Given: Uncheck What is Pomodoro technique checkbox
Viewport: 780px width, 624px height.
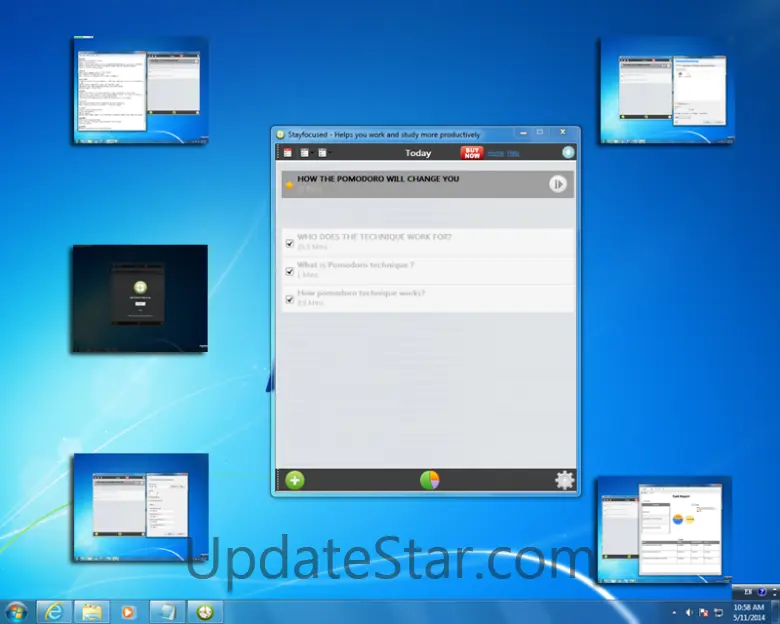Looking at the screenshot, I should [x=290, y=271].
